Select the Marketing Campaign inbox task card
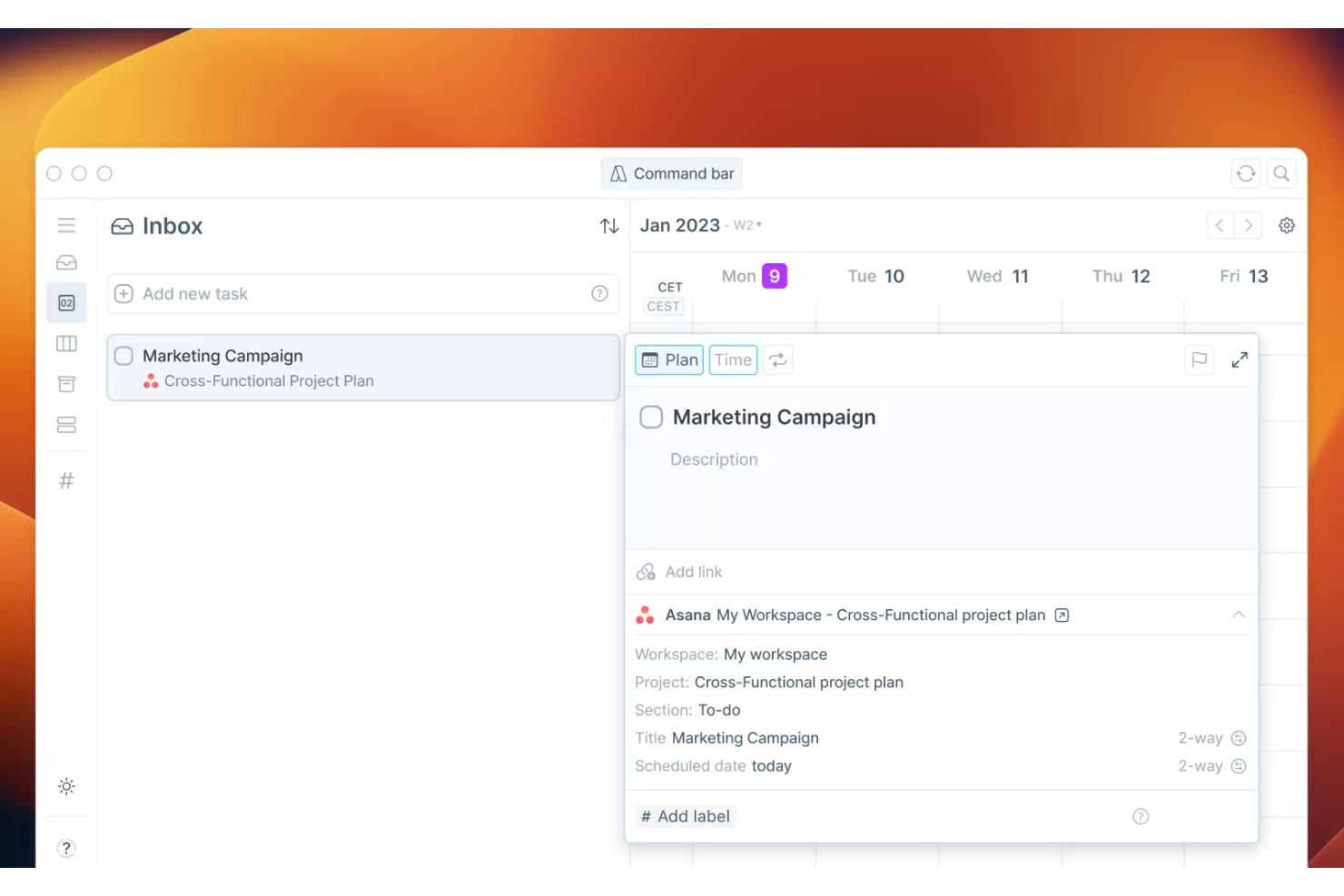The image size is (1344, 896). point(363,368)
